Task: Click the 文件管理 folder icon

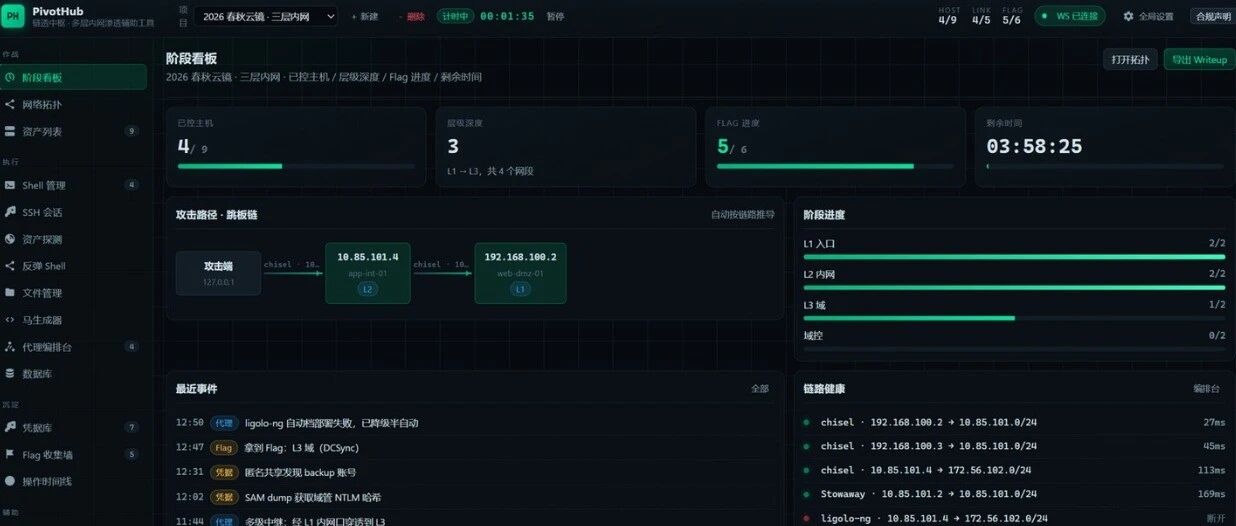Action: coord(10,293)
